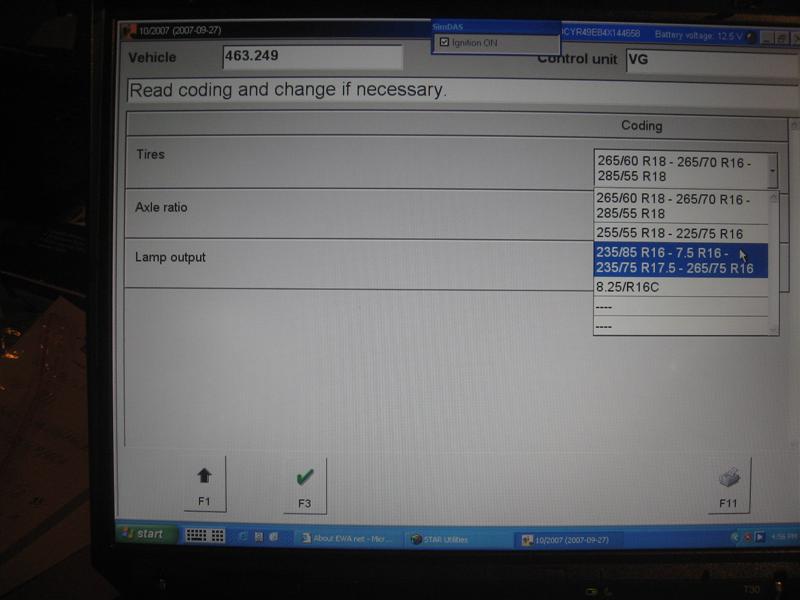Click the Vehicle field showing 463.249

[x=311, y=57]
